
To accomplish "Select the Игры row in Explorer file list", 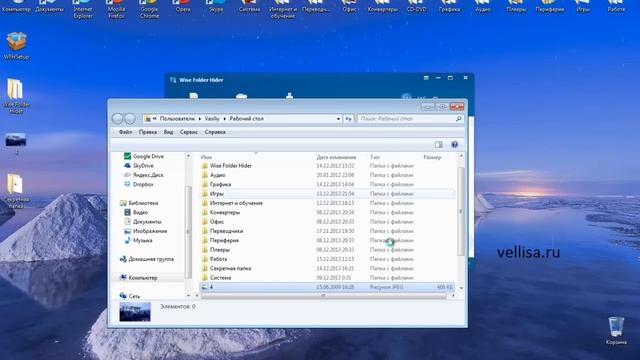I will [x=327, y=194].
